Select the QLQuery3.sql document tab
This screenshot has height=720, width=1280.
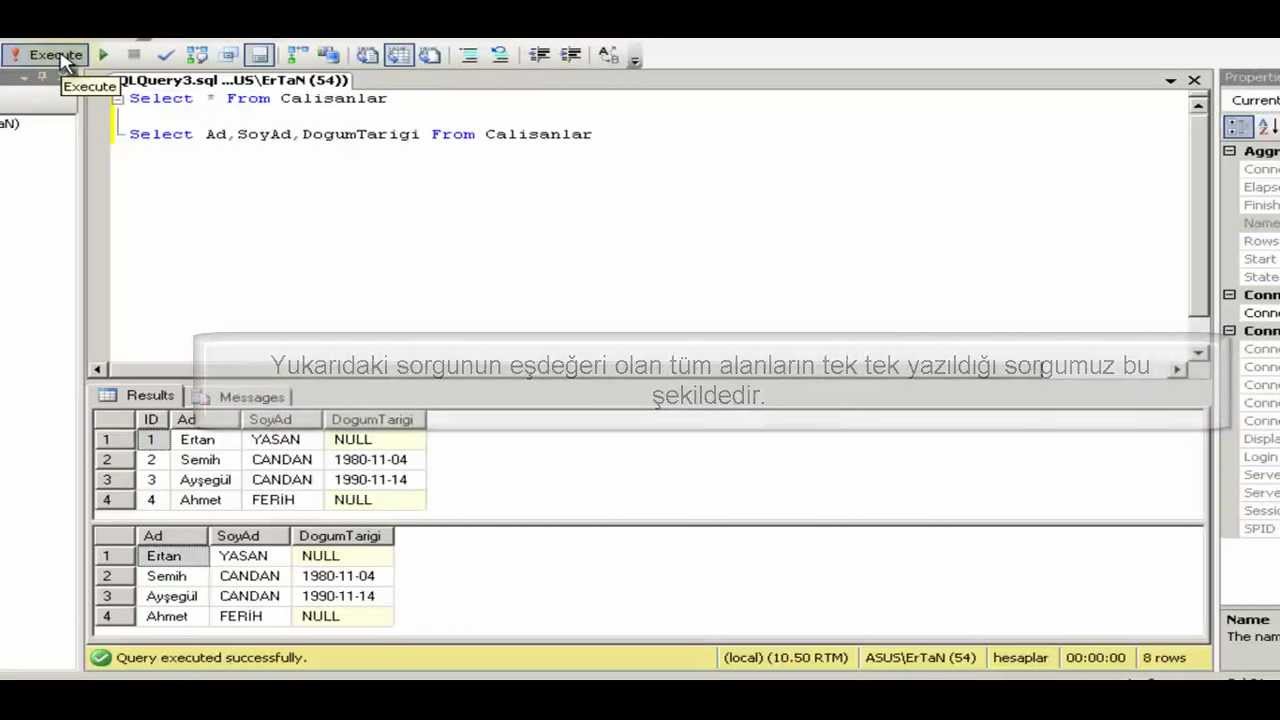click(x=234, y=80)
